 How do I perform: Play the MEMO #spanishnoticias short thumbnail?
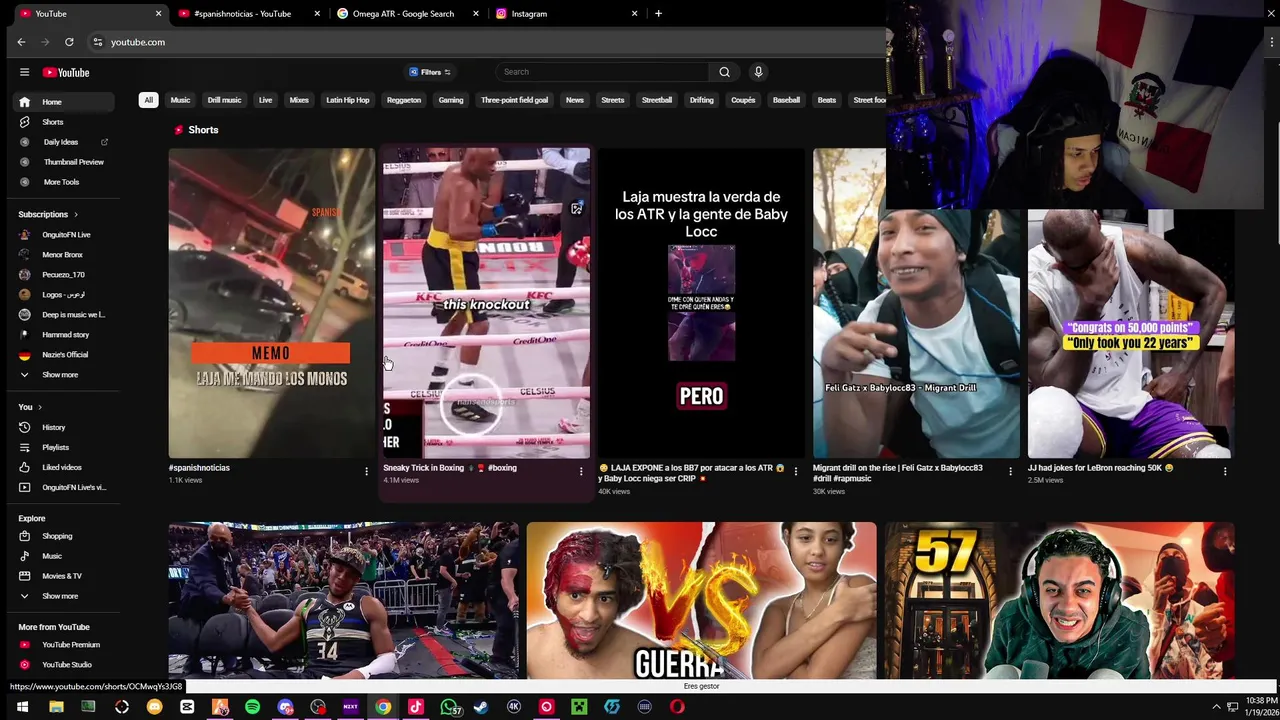coord(272,303)
